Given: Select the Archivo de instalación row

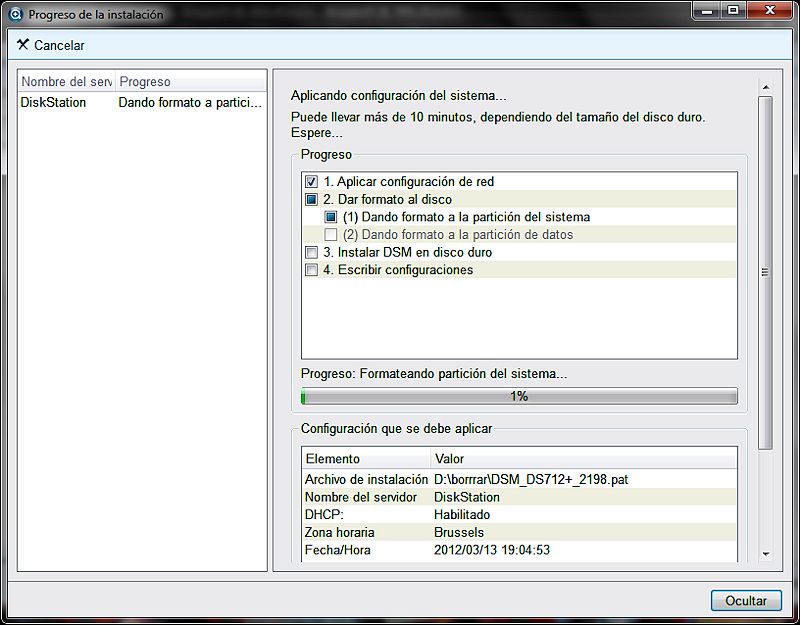Looking at the screenshot, I should [519, 480].
